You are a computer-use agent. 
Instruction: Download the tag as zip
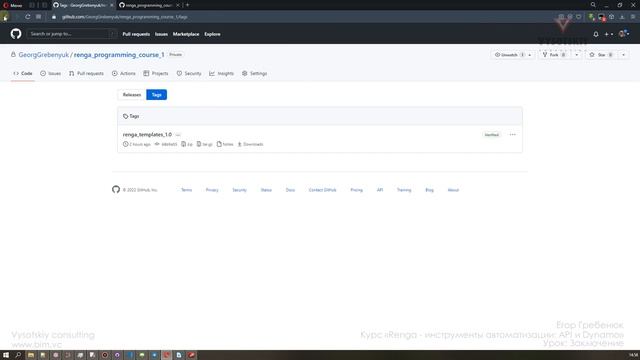point(187,144)
